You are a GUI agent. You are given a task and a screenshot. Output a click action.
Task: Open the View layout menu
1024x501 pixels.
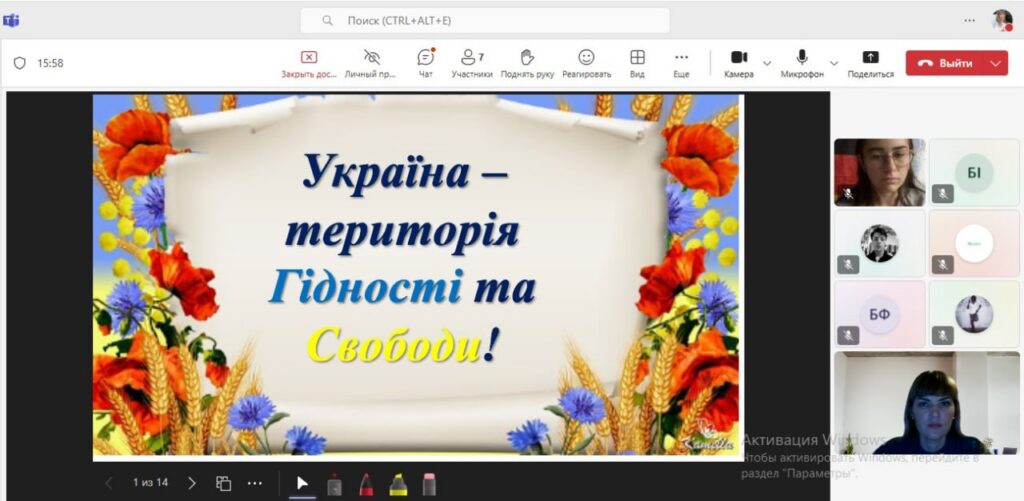click(x=637, y=62)
